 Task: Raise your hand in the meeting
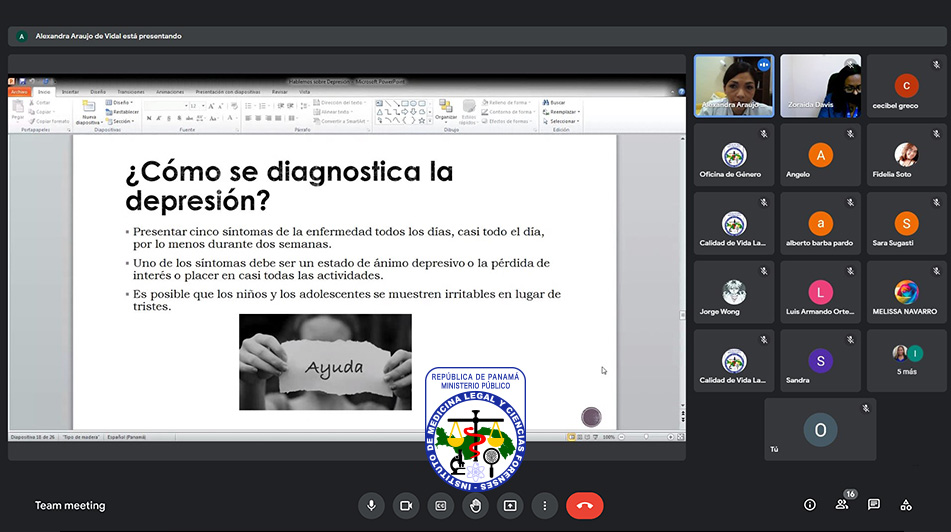[476, 505]
